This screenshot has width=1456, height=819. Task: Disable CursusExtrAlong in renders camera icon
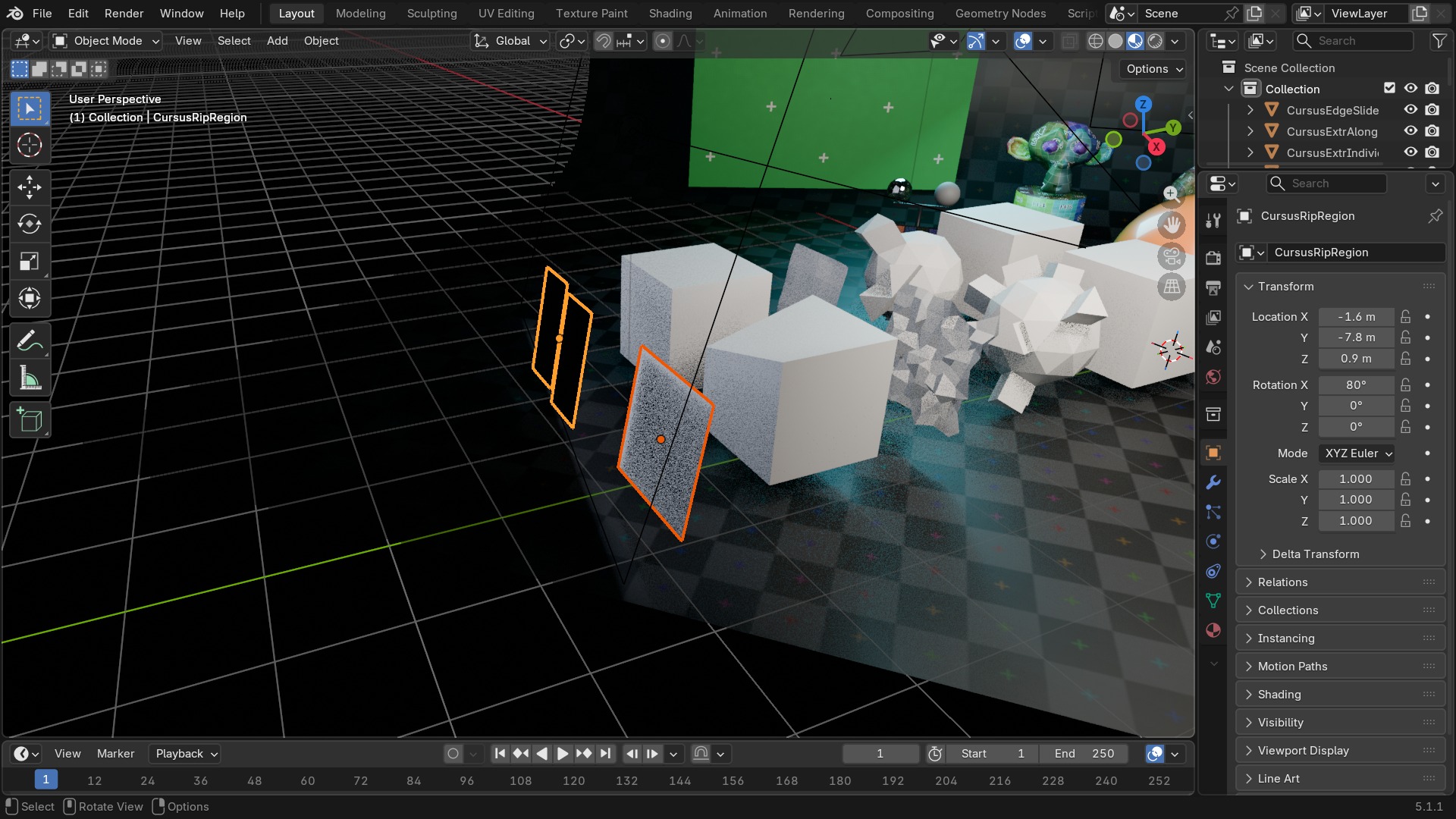[1432, 131]
